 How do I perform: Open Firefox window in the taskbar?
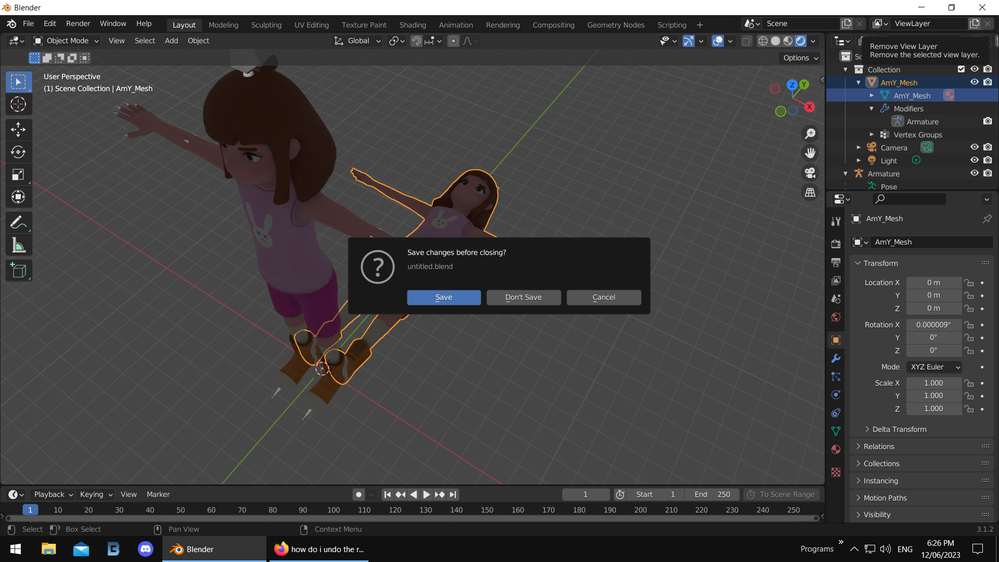[x=319, y=549]
